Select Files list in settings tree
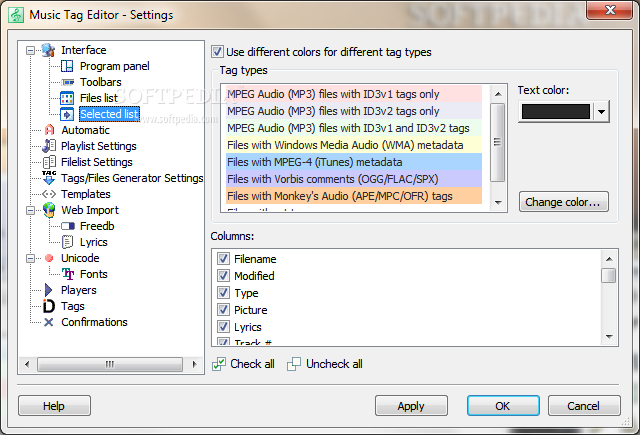The width and height of the screenshot is (640, 435). [98, 98]
